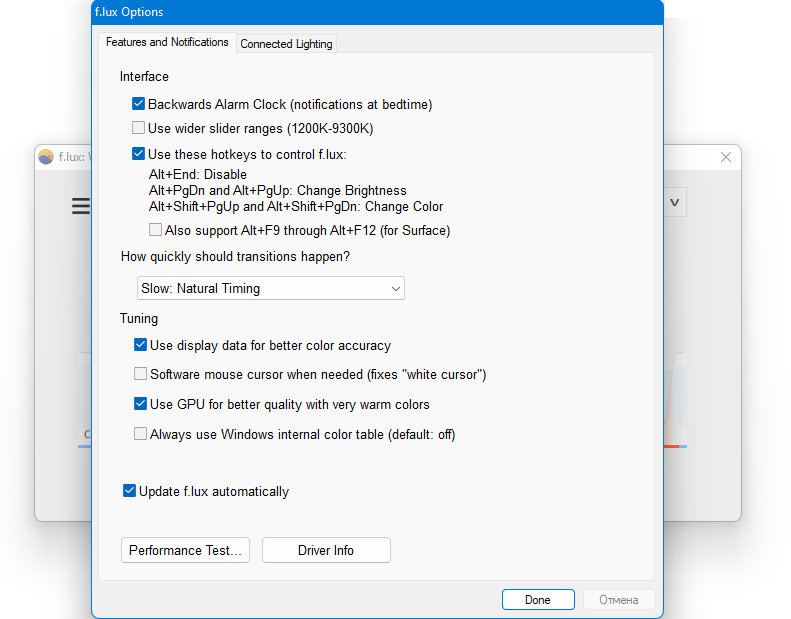Click Done to close options
Viewport: 791px width, 619px height.
(538, 599)
